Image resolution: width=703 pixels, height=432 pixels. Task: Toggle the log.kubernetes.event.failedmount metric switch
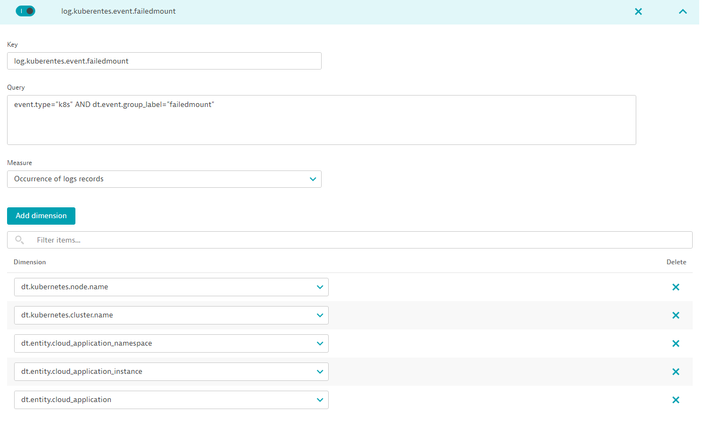26,11
